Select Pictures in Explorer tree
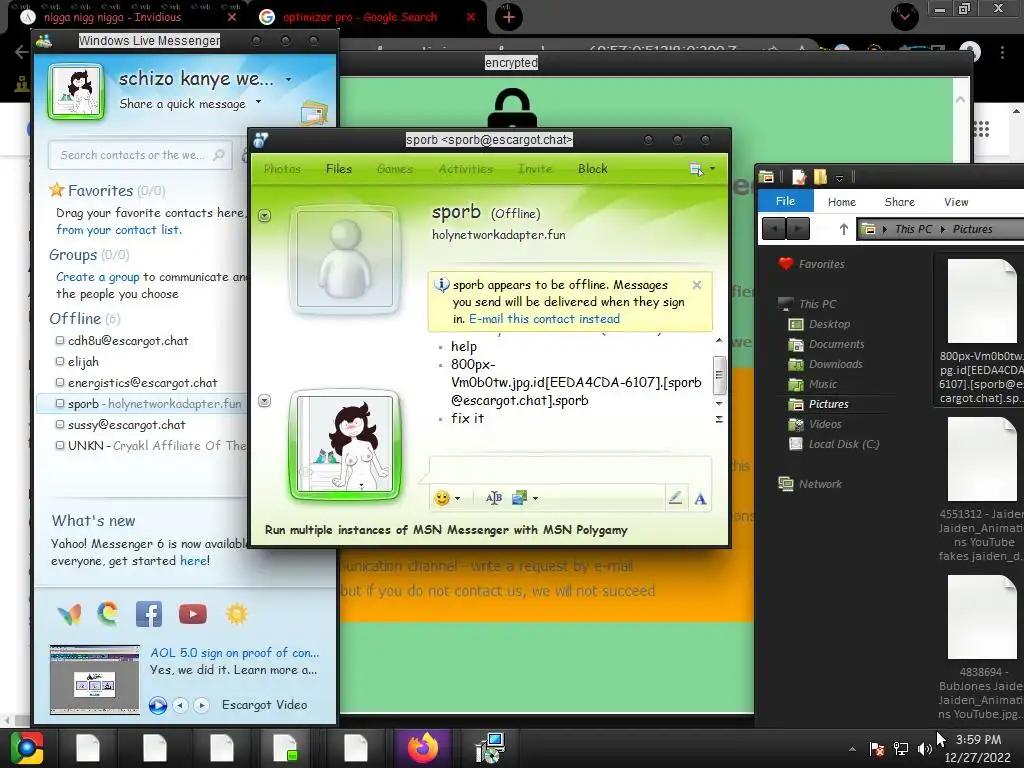 point(828,404)
